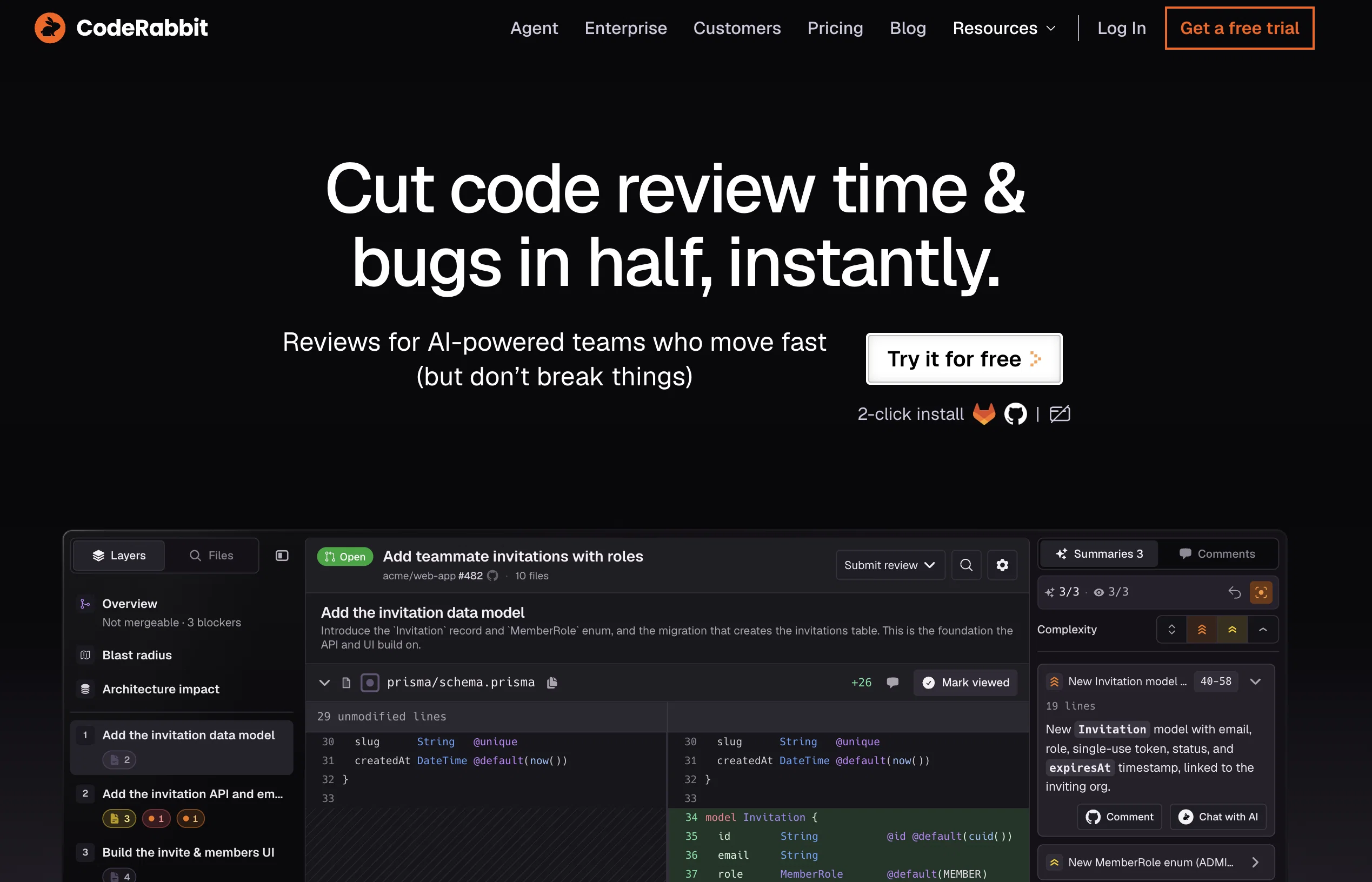Click the Blast radius map icon

coord(85,654)
